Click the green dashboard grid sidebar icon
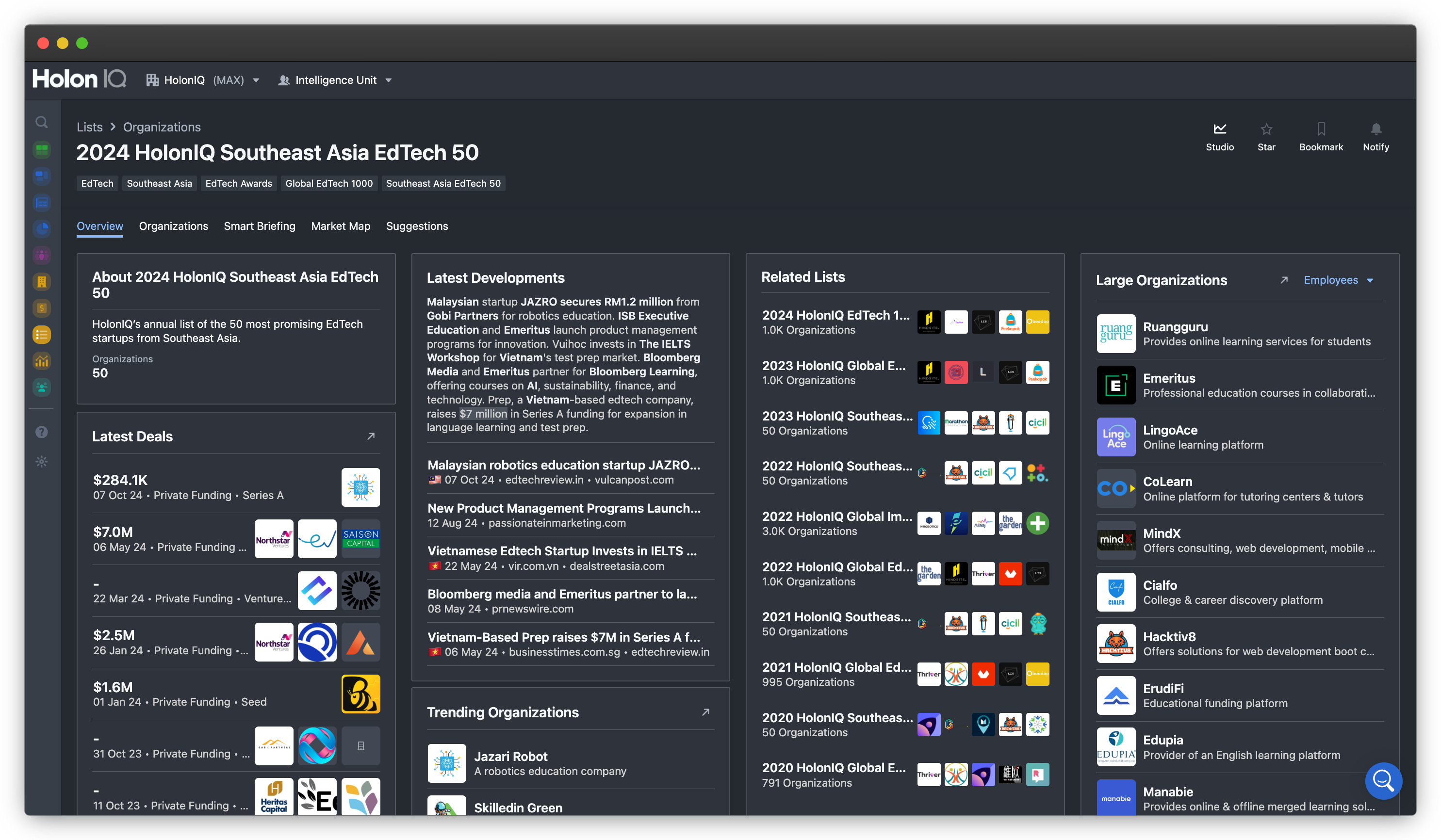 [42, 150]
